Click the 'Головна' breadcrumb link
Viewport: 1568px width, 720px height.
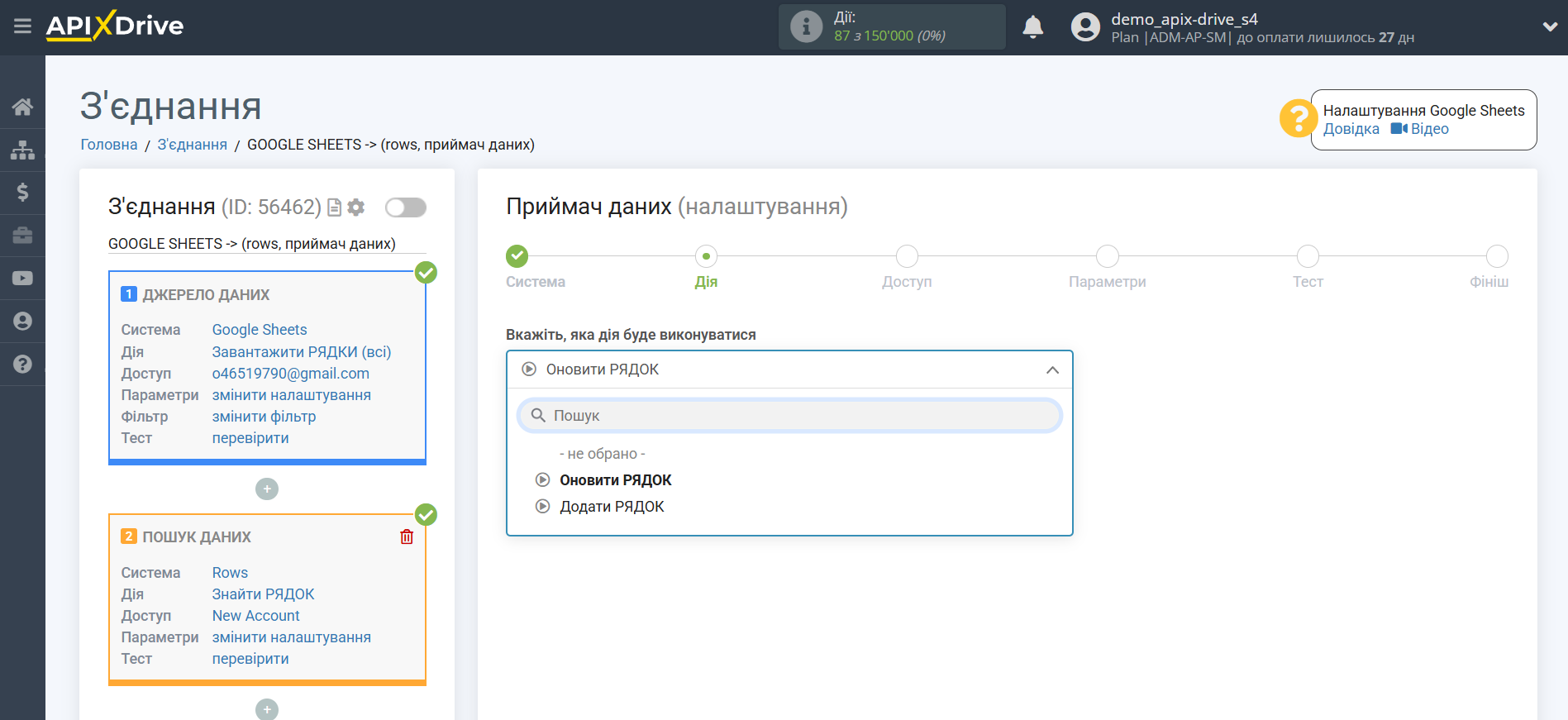click(x=109, y=145)
